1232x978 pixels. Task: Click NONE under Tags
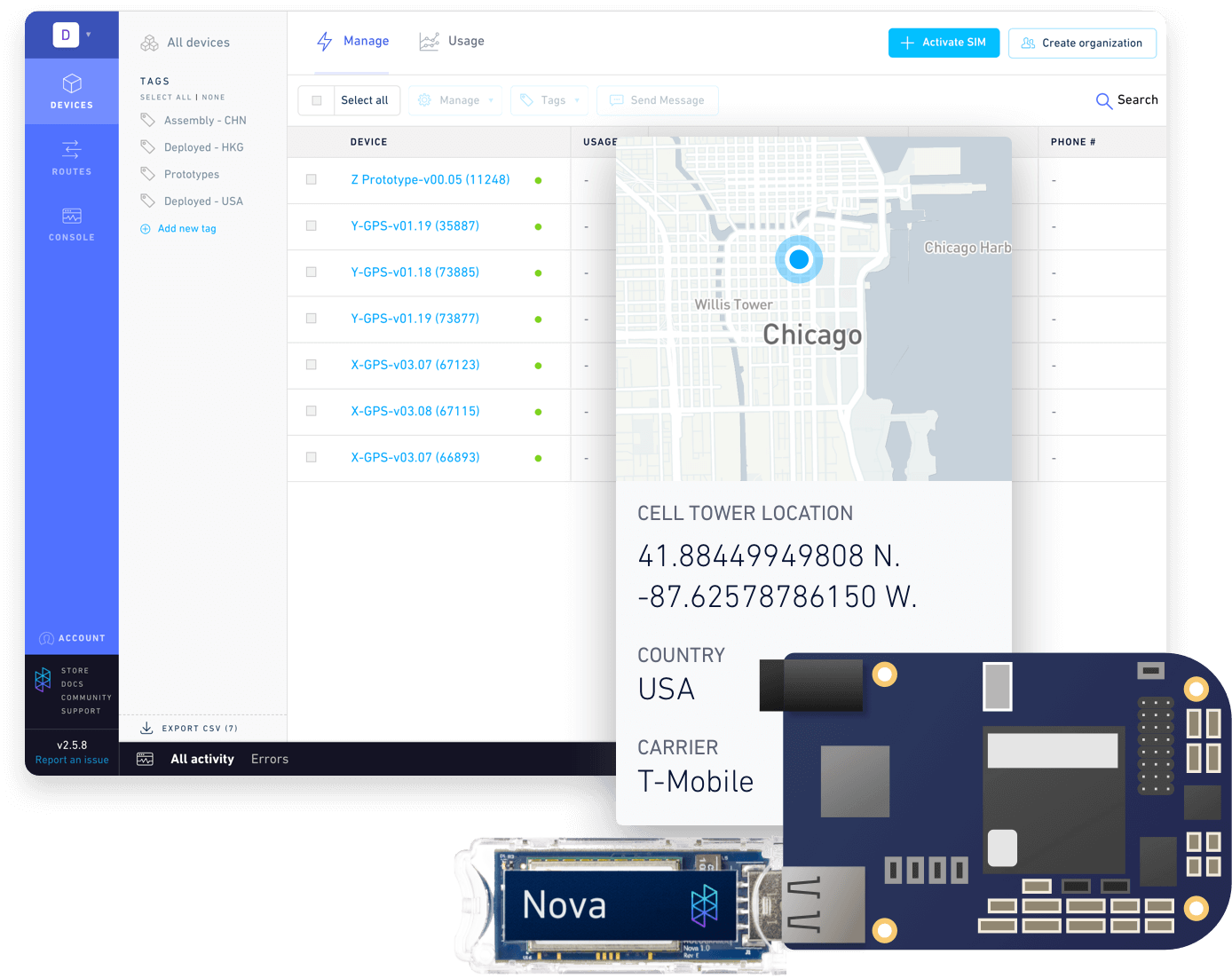[x=213, y=98]
